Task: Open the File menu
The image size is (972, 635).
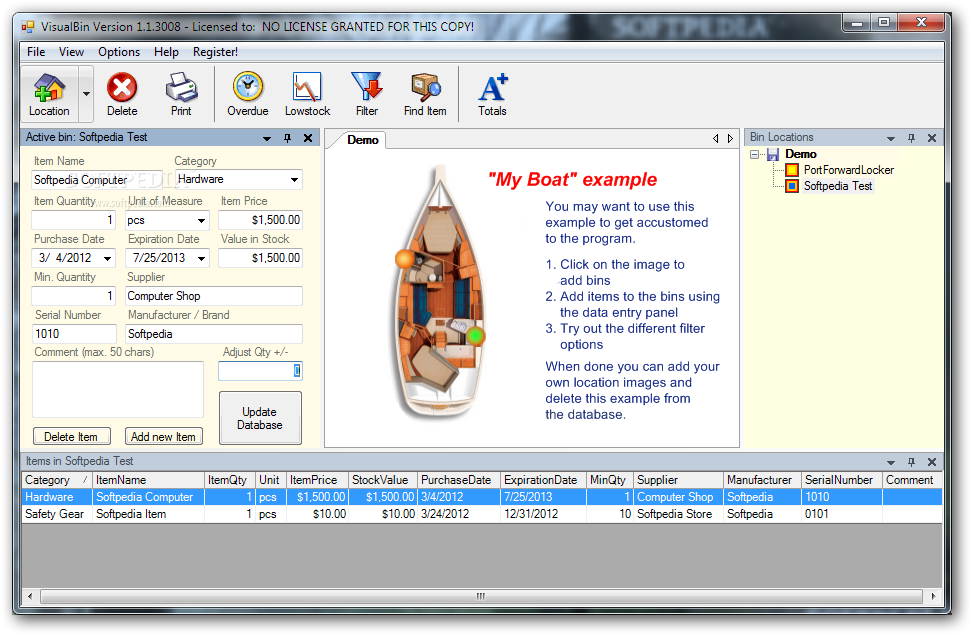Action: coord(36,52)
